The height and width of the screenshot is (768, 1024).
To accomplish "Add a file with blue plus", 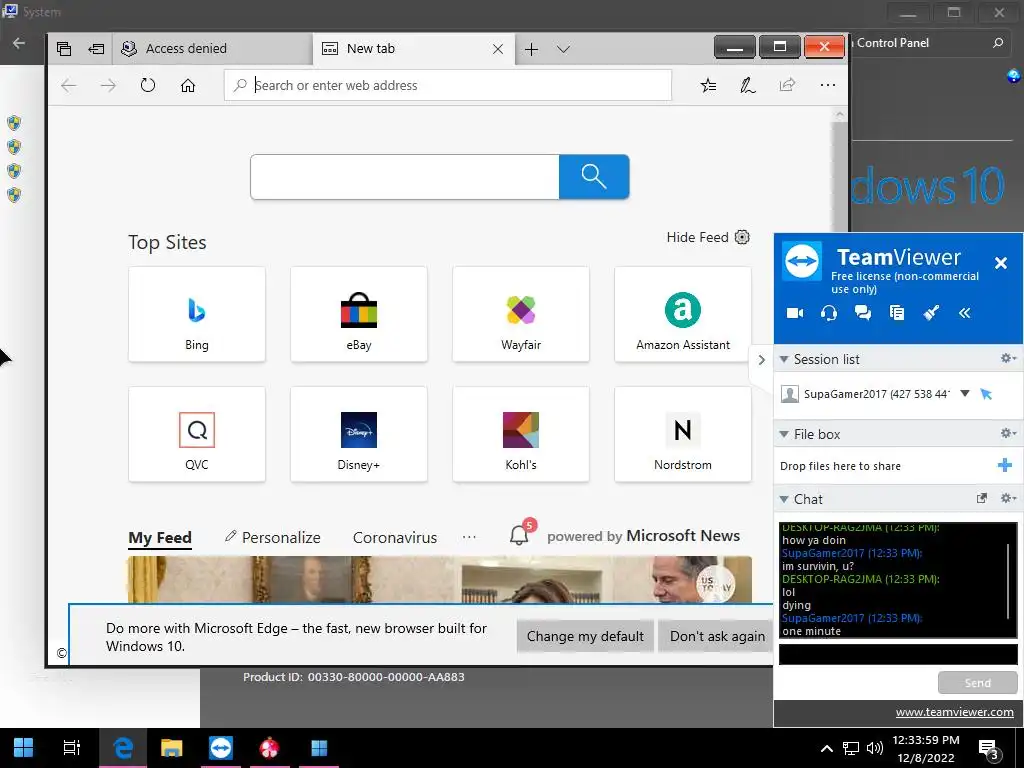I will [x=1004, y=465].
